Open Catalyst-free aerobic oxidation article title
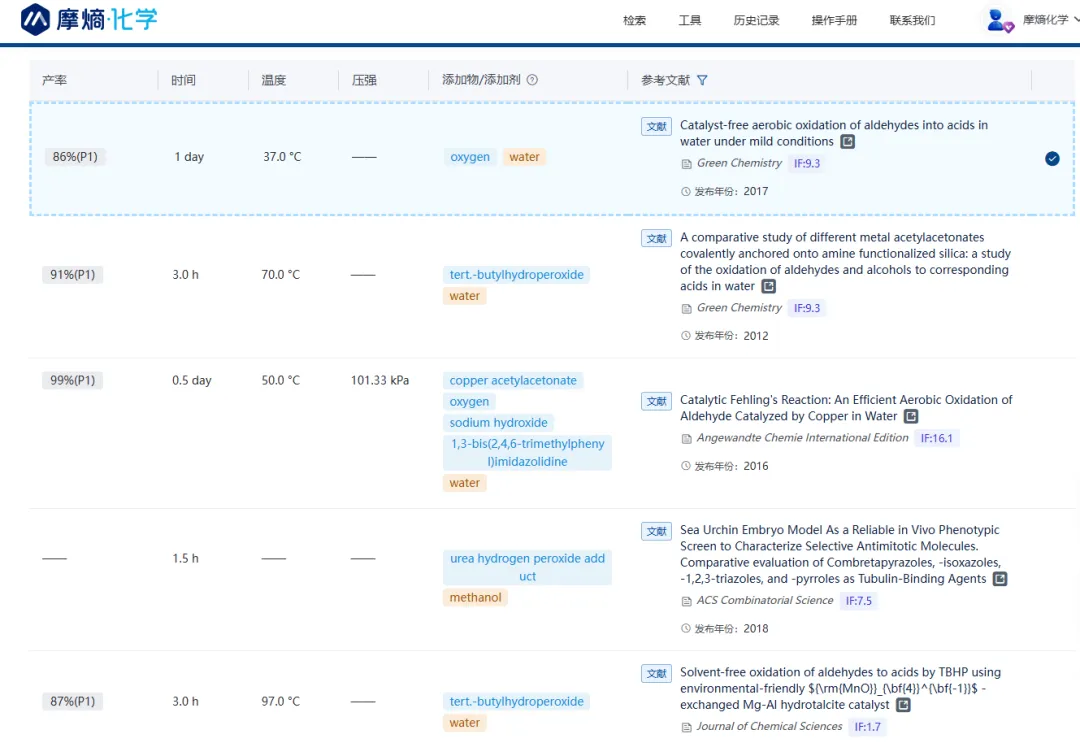 coord(833,125)
